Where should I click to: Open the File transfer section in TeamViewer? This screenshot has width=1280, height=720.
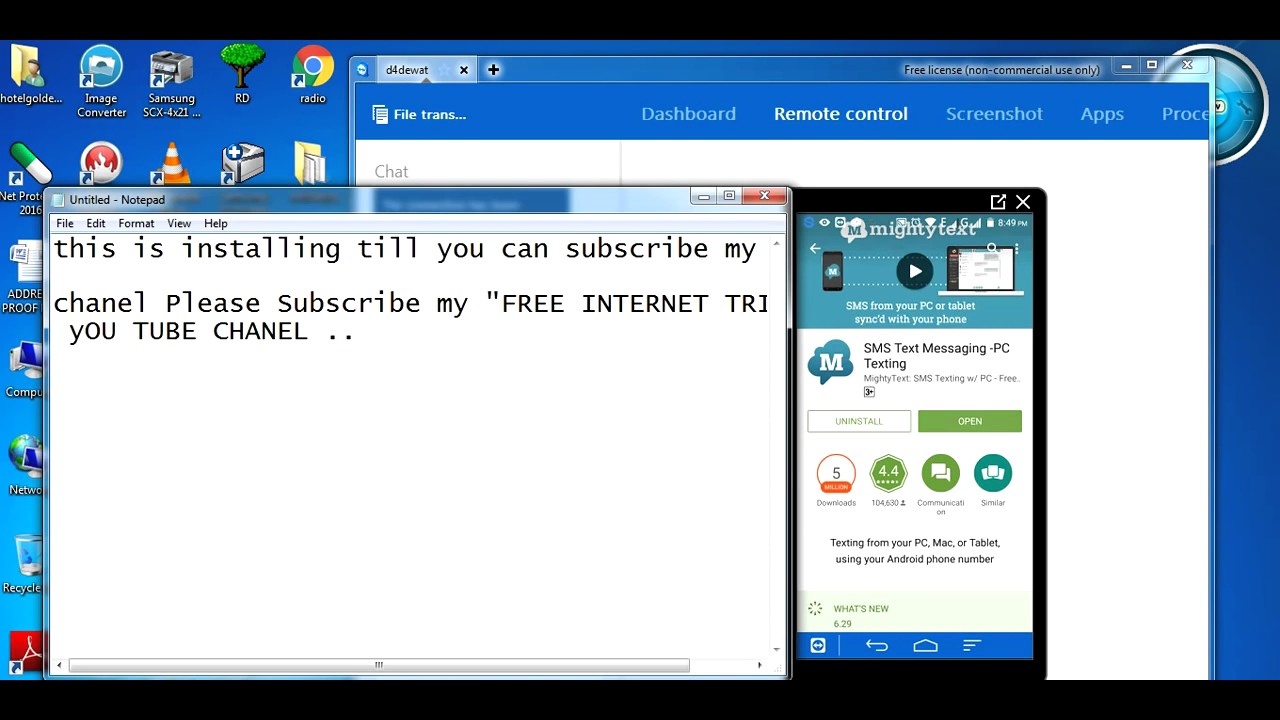(x=419, y=114)
